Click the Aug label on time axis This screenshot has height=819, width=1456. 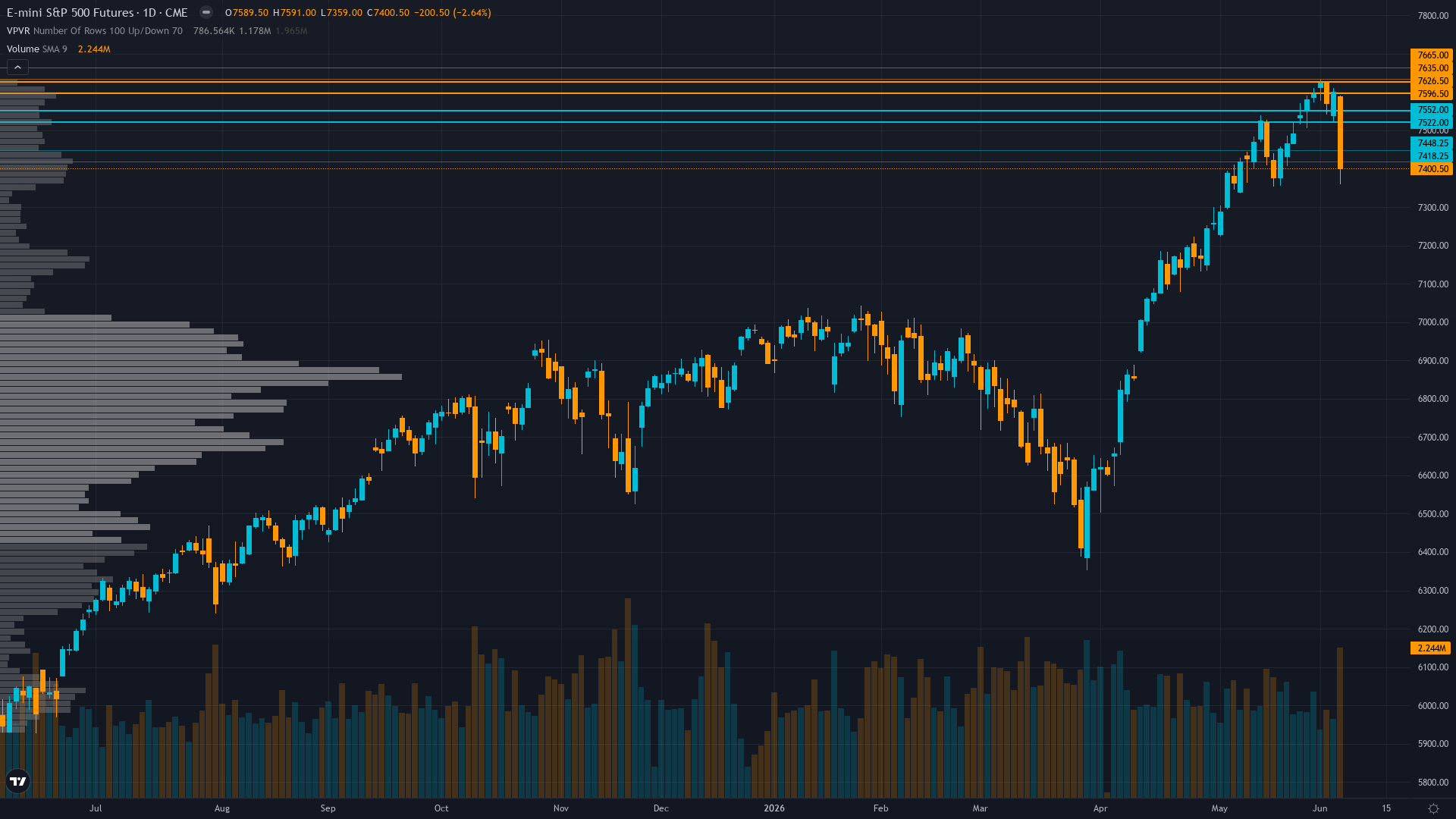222,808
